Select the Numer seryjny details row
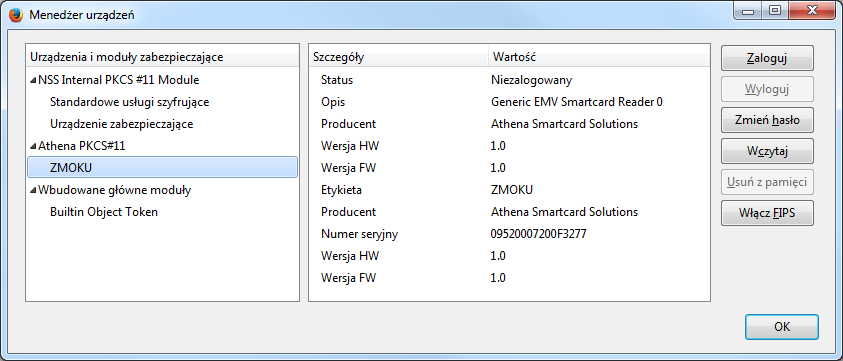 pyautogui.click(x=509, y=233)
